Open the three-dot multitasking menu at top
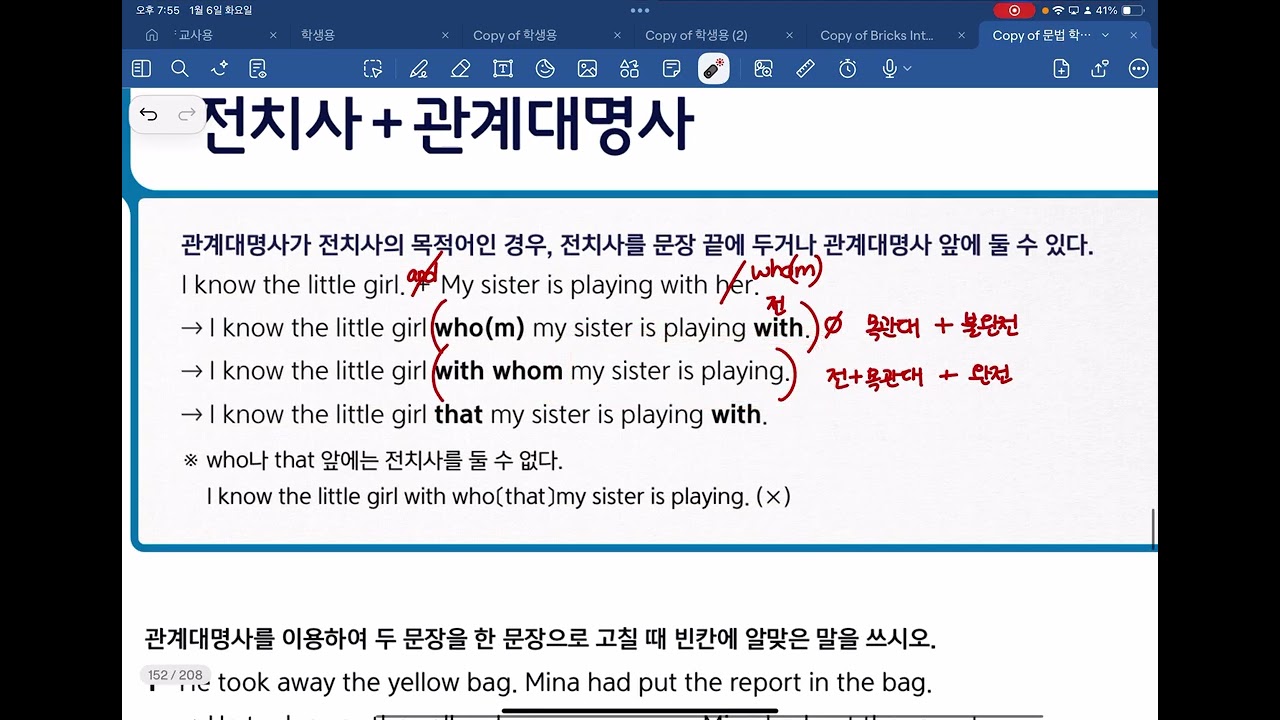This screenshot has height=720, width=1280. click(640, 10)
